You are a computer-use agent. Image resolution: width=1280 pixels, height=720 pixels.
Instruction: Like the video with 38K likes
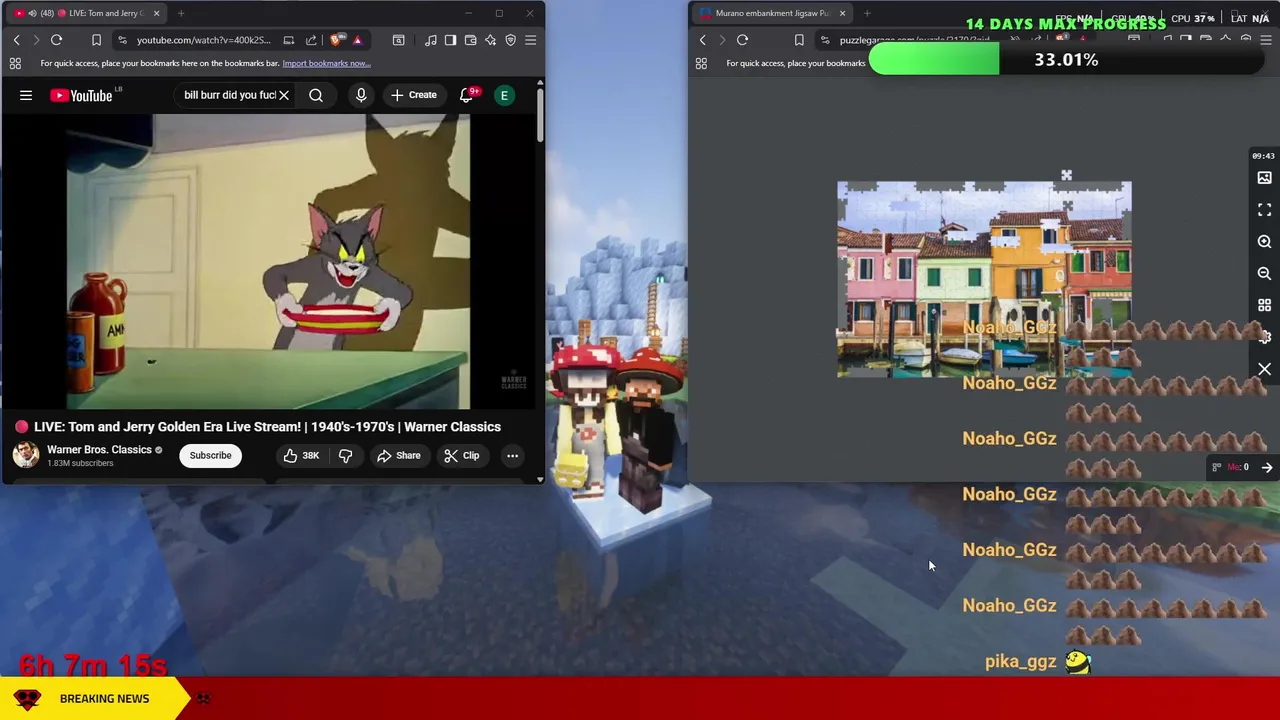pyautogui.click(x=300, y=455)
